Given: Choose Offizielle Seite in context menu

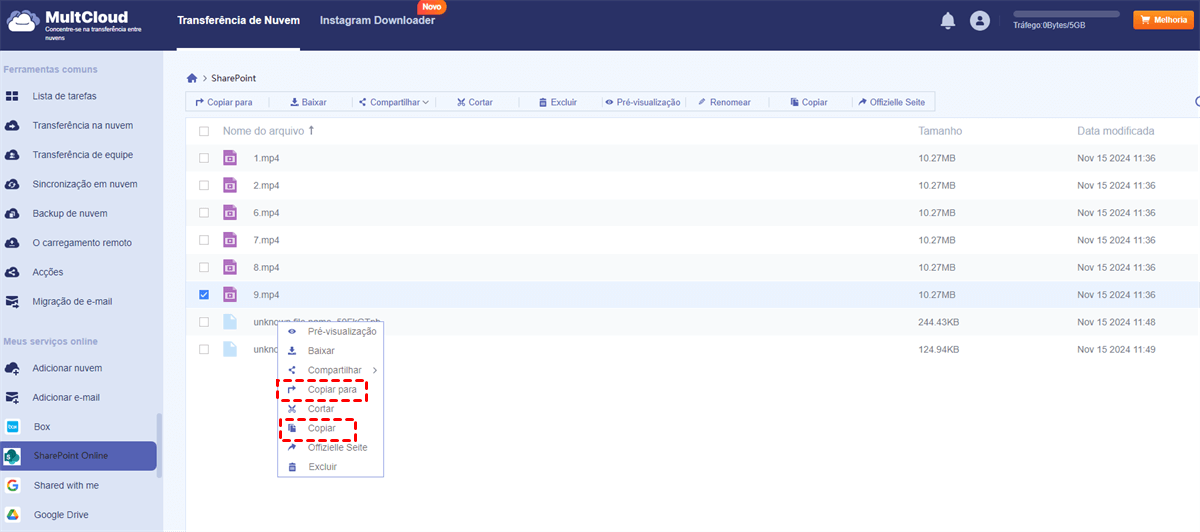Looking at the screenshot, I should point(330,448).
